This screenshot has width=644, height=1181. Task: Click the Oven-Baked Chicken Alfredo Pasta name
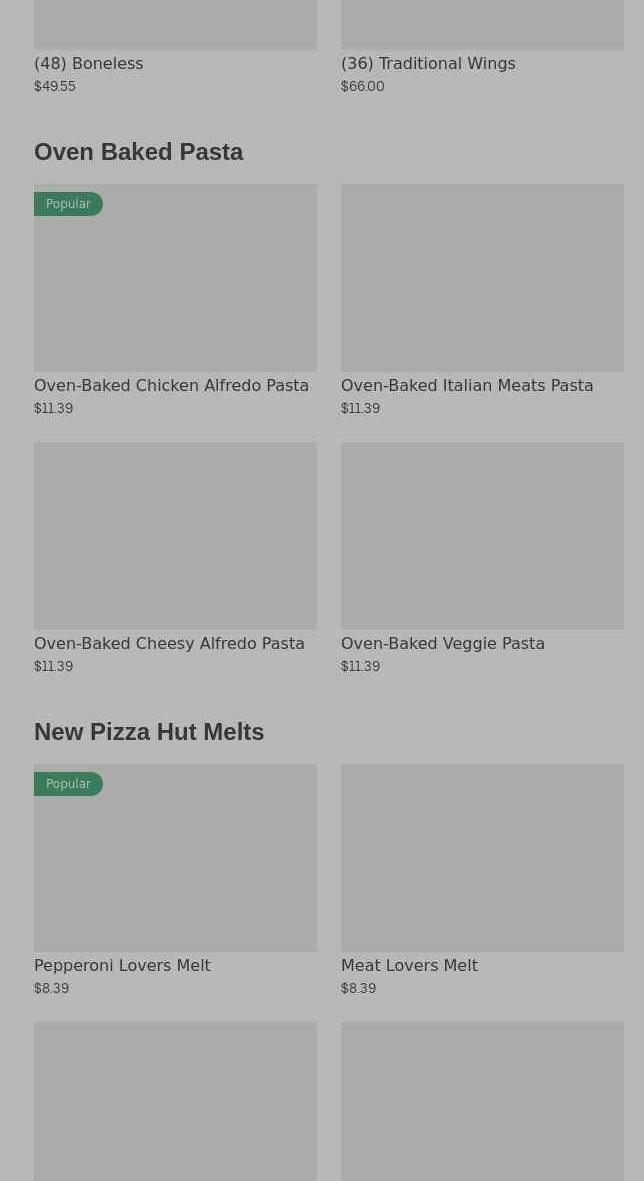[171, 385]
